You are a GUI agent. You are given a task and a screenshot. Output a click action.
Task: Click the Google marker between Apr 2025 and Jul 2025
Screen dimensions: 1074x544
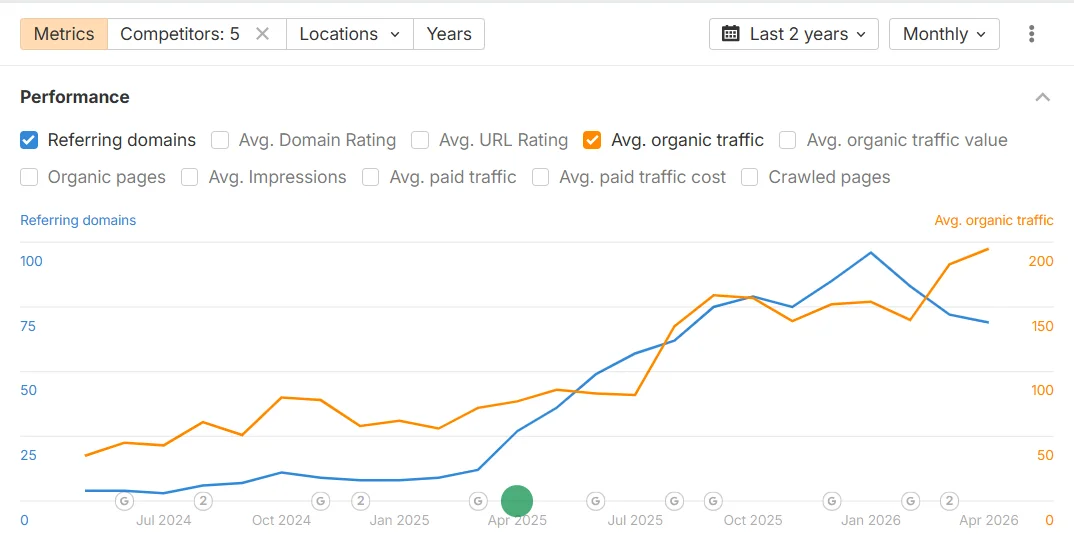pyautogui.click(x=595, y=500)
